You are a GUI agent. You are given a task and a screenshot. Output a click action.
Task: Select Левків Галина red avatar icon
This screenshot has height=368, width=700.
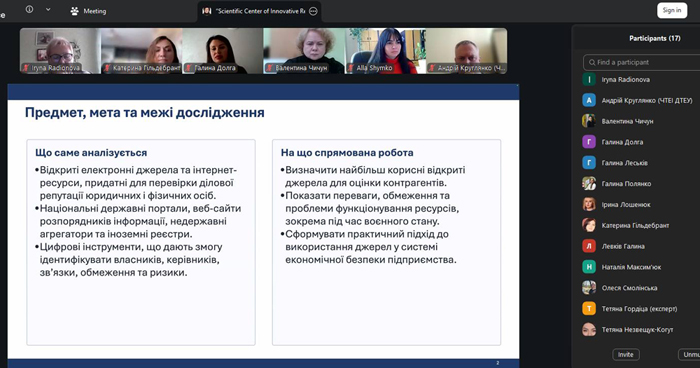[589, 246]
